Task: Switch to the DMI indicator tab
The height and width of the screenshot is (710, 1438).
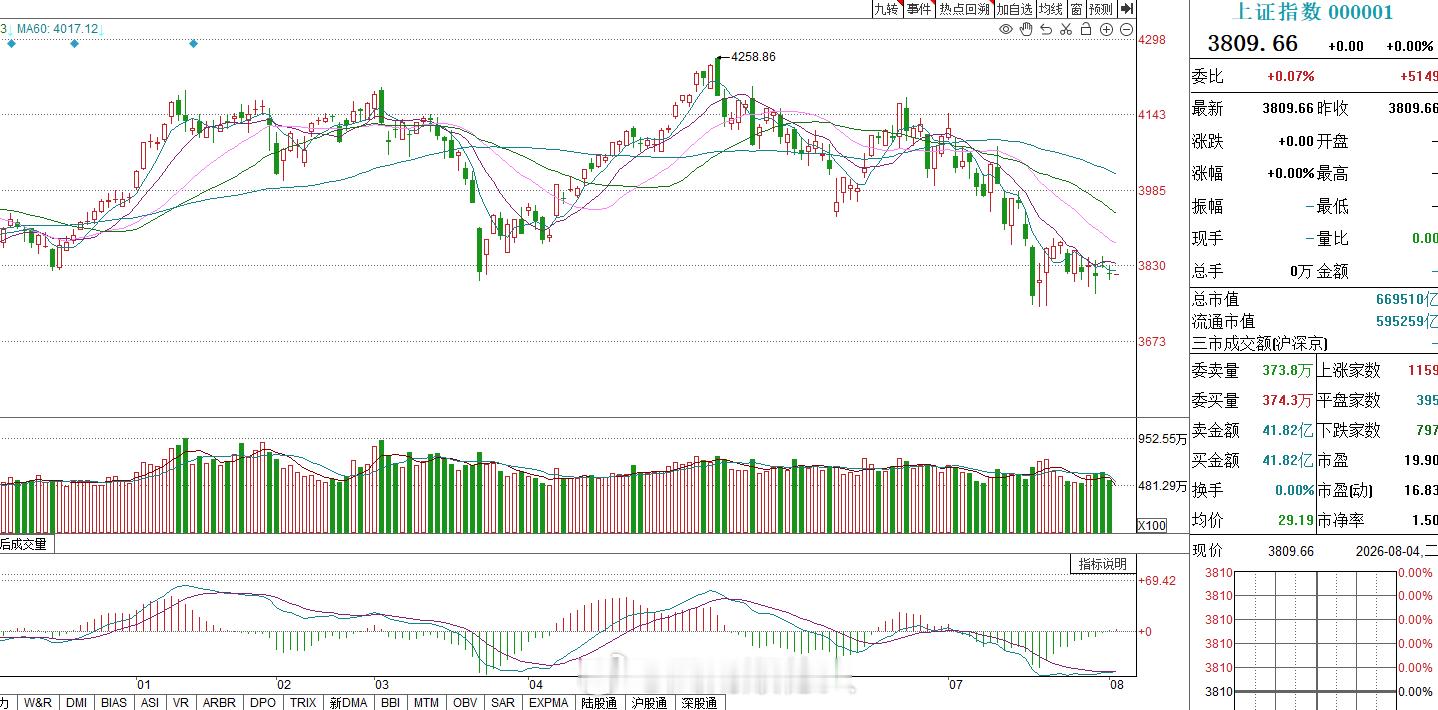Action: click(x=76, y=702)
